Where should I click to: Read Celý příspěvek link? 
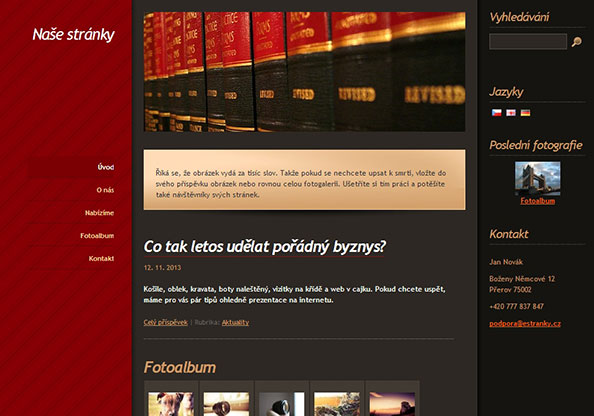tap(166, 322)
